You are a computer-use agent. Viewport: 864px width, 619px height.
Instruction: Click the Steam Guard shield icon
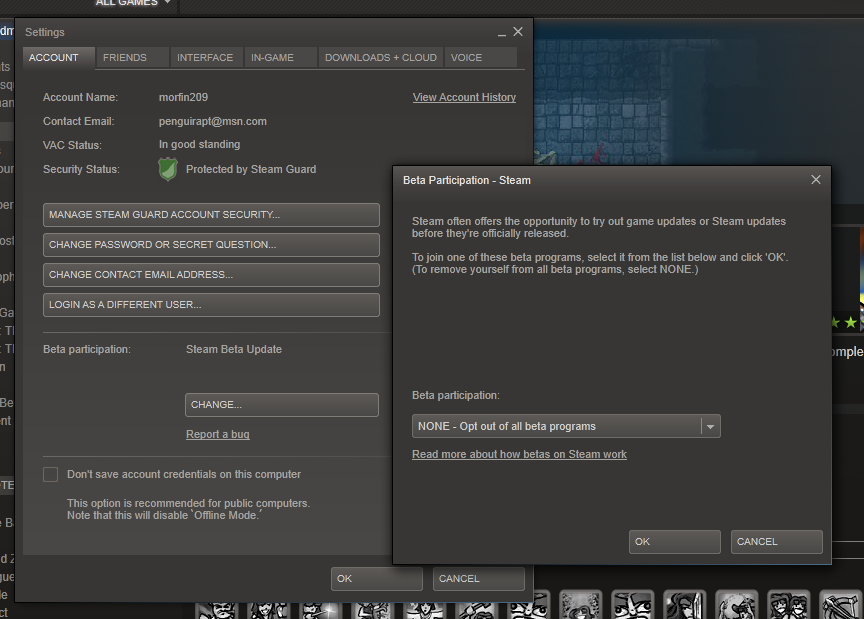[x=168, y=169]
